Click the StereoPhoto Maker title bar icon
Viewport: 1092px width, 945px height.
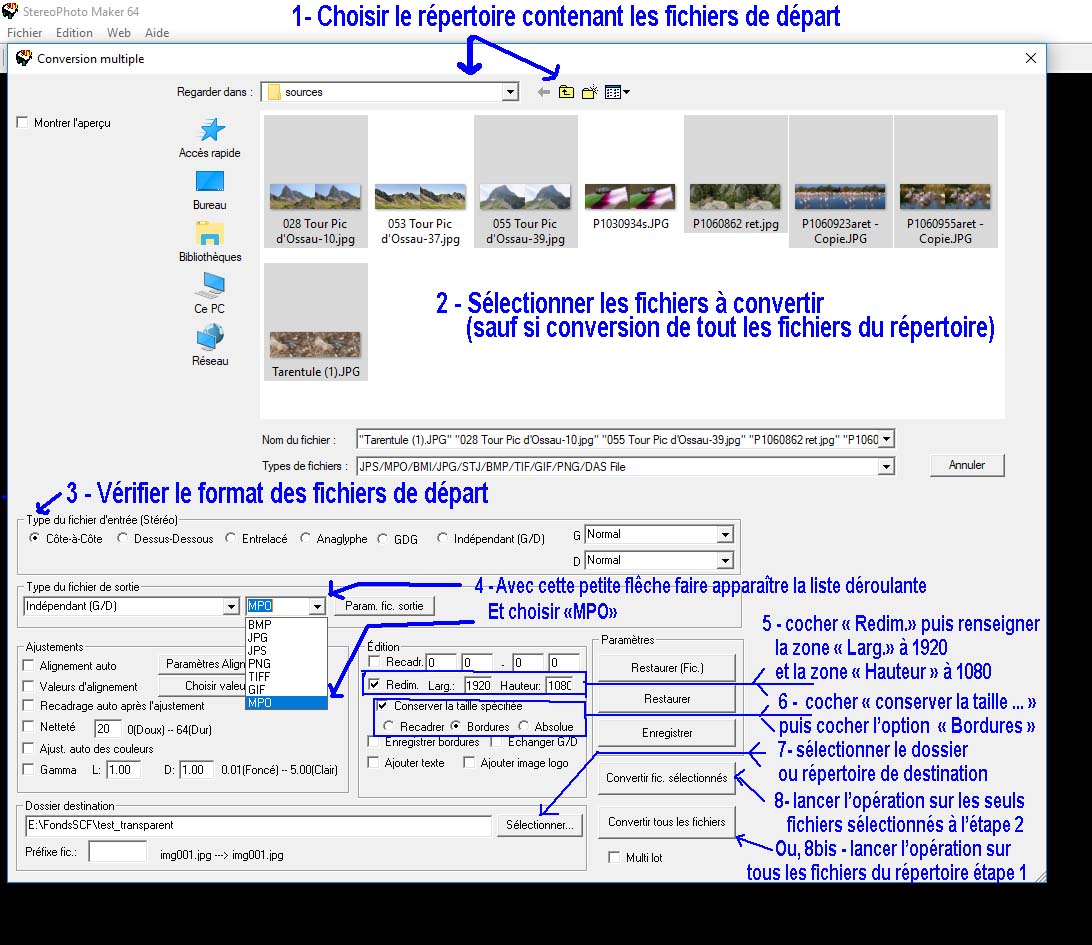(x=10, y=10)
